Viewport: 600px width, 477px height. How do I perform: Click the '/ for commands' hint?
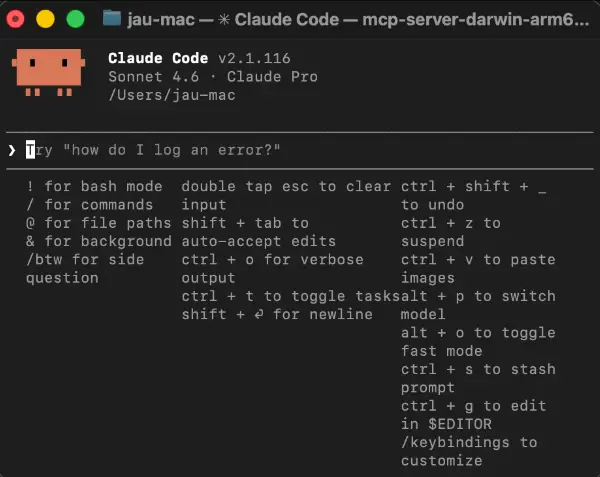tap(90, 205)
